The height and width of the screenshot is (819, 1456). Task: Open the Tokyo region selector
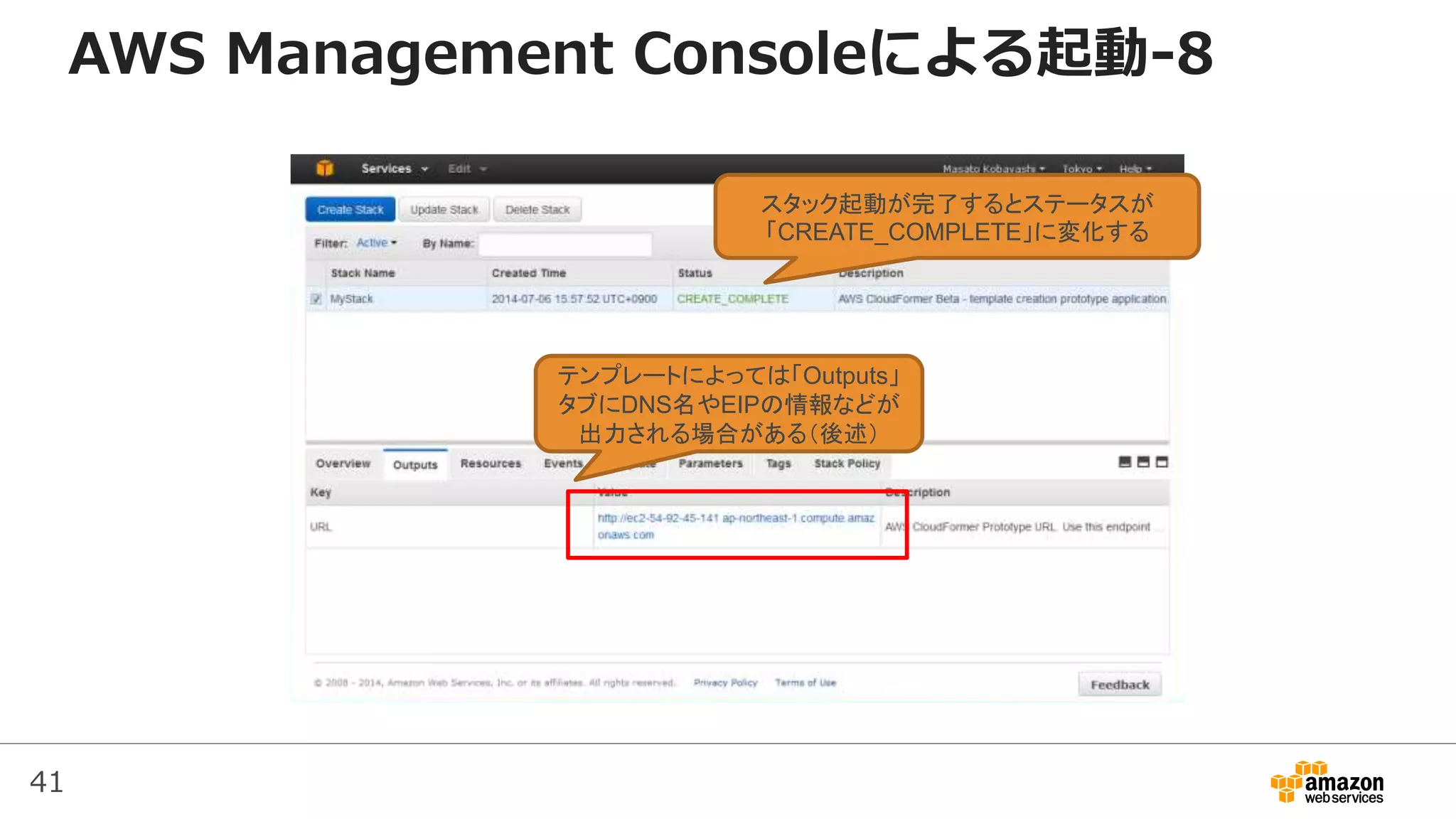point(1082,169)
